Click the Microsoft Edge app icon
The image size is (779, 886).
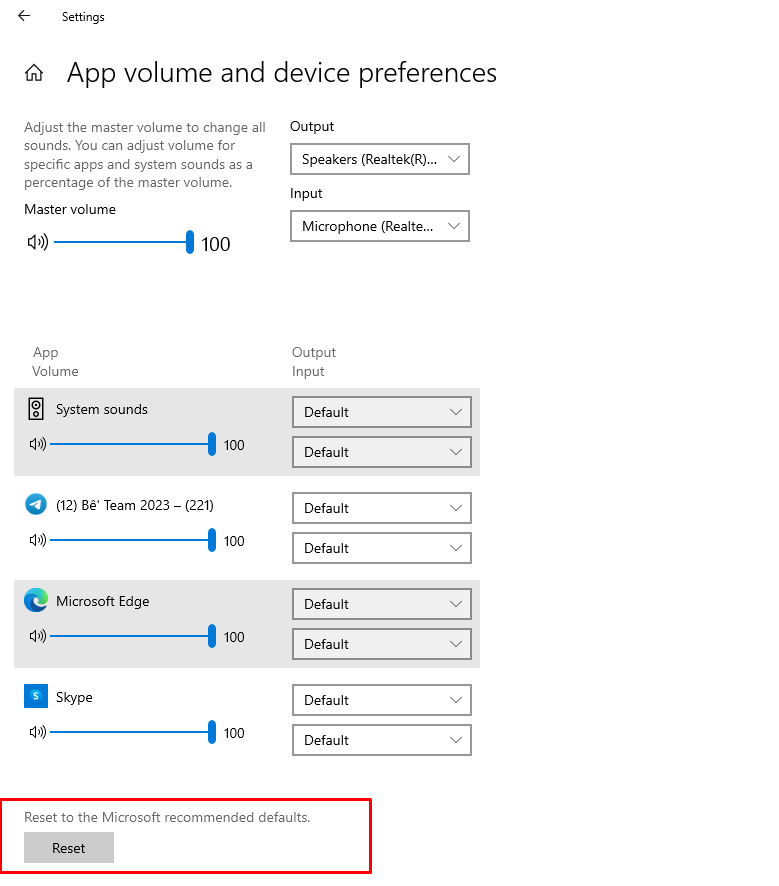(x=36, y=600)
